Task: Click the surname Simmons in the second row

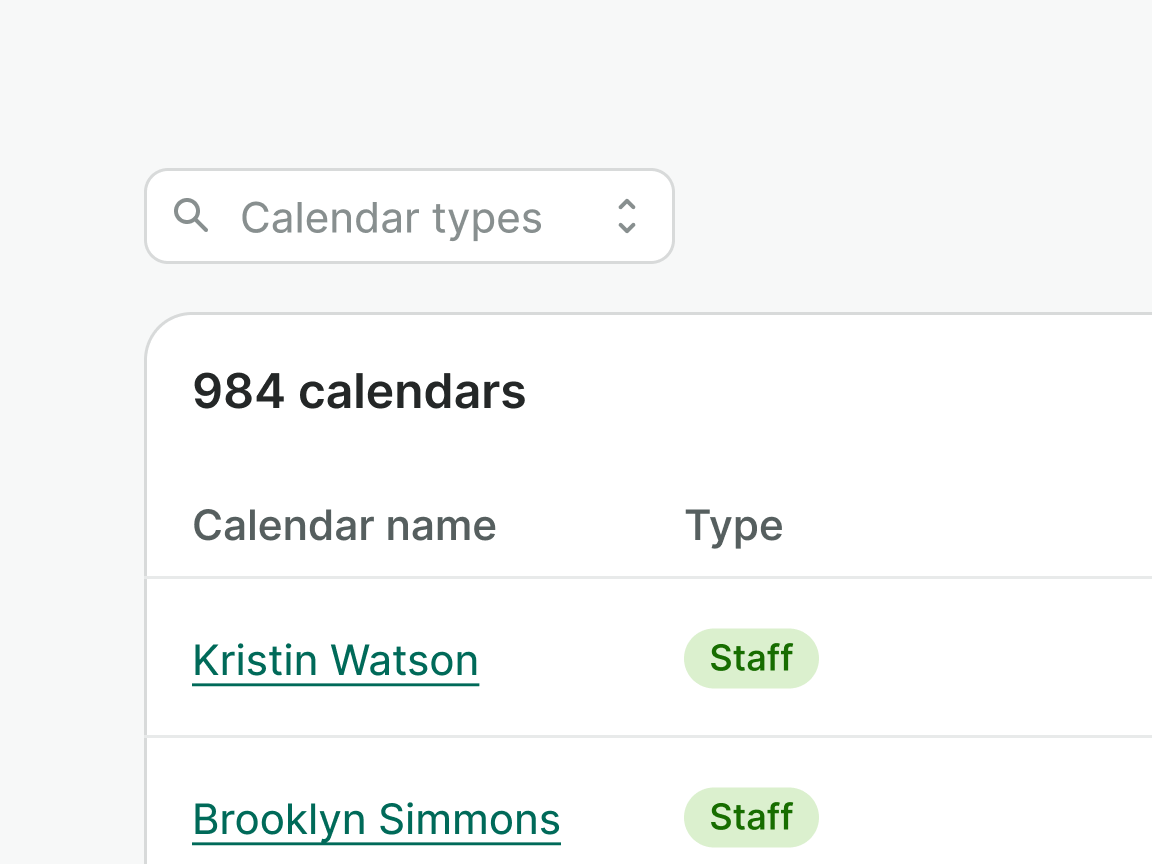Action: coord(469,820)
